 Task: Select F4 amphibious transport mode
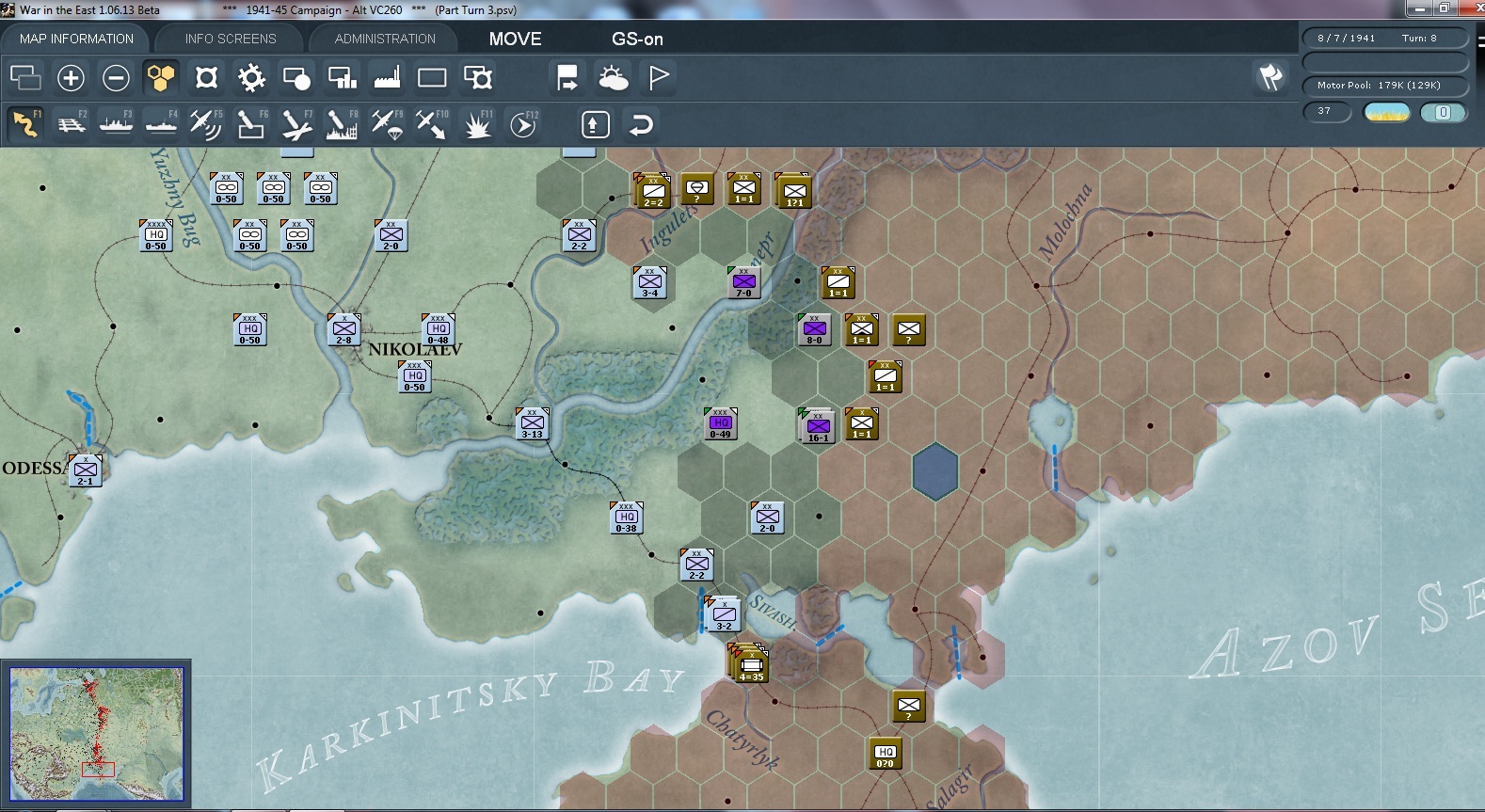pyautogui.click(x=161, y=124)
